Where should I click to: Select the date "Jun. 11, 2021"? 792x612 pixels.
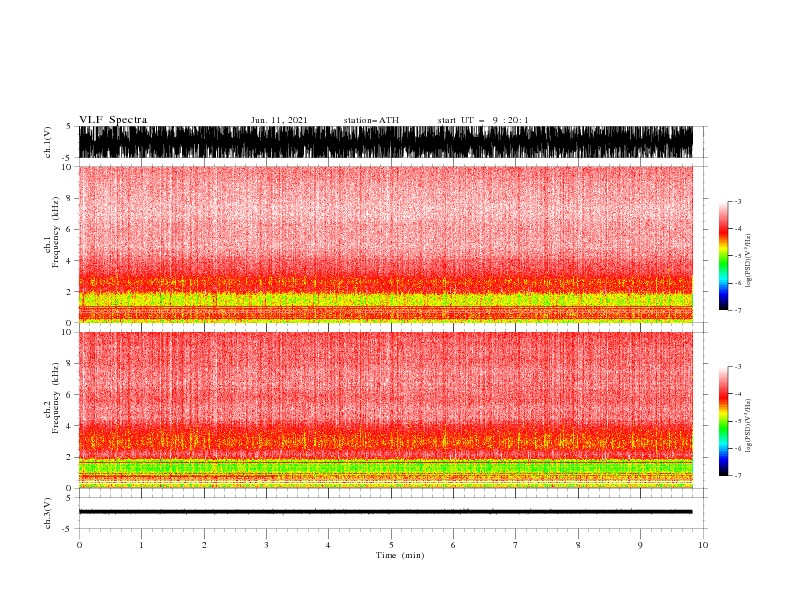point(279,120)
